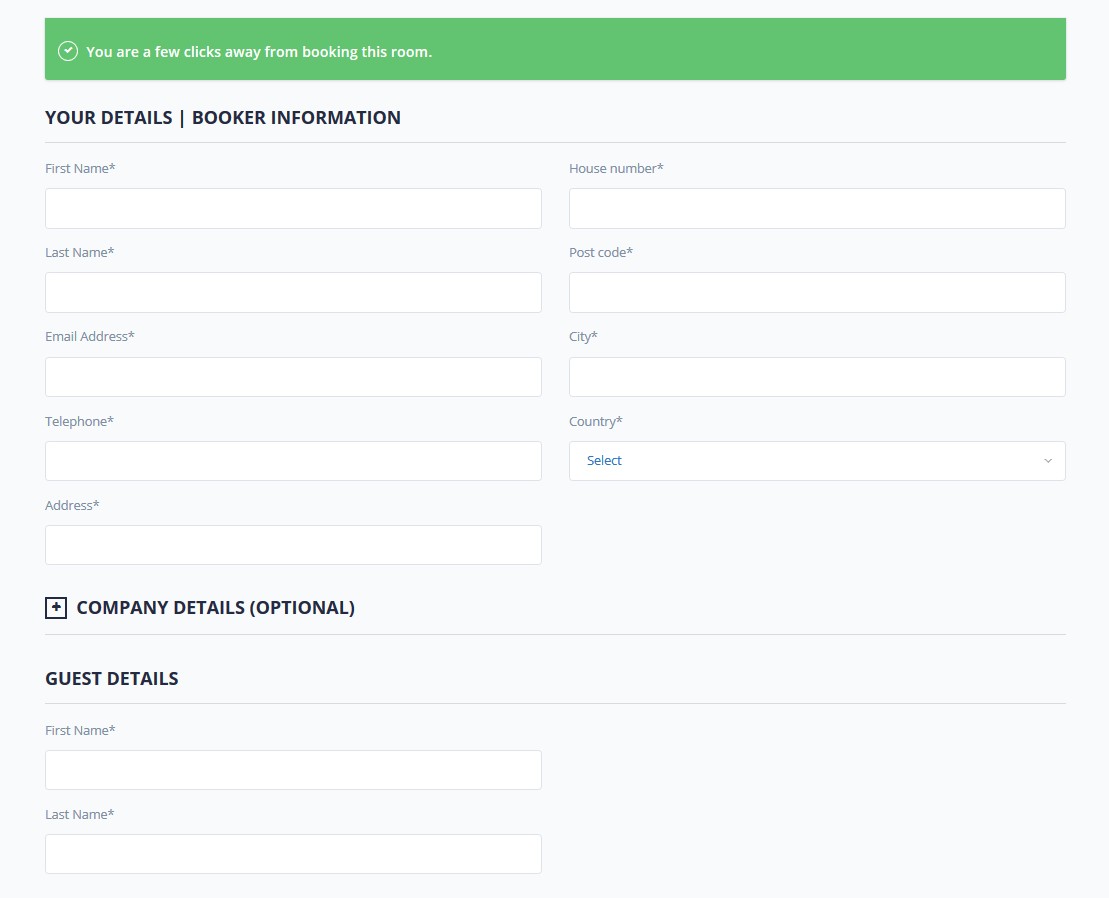Viewport: 1109px width, 898px height.
Task: Click the Post code input field
Action: coord(817,292)
